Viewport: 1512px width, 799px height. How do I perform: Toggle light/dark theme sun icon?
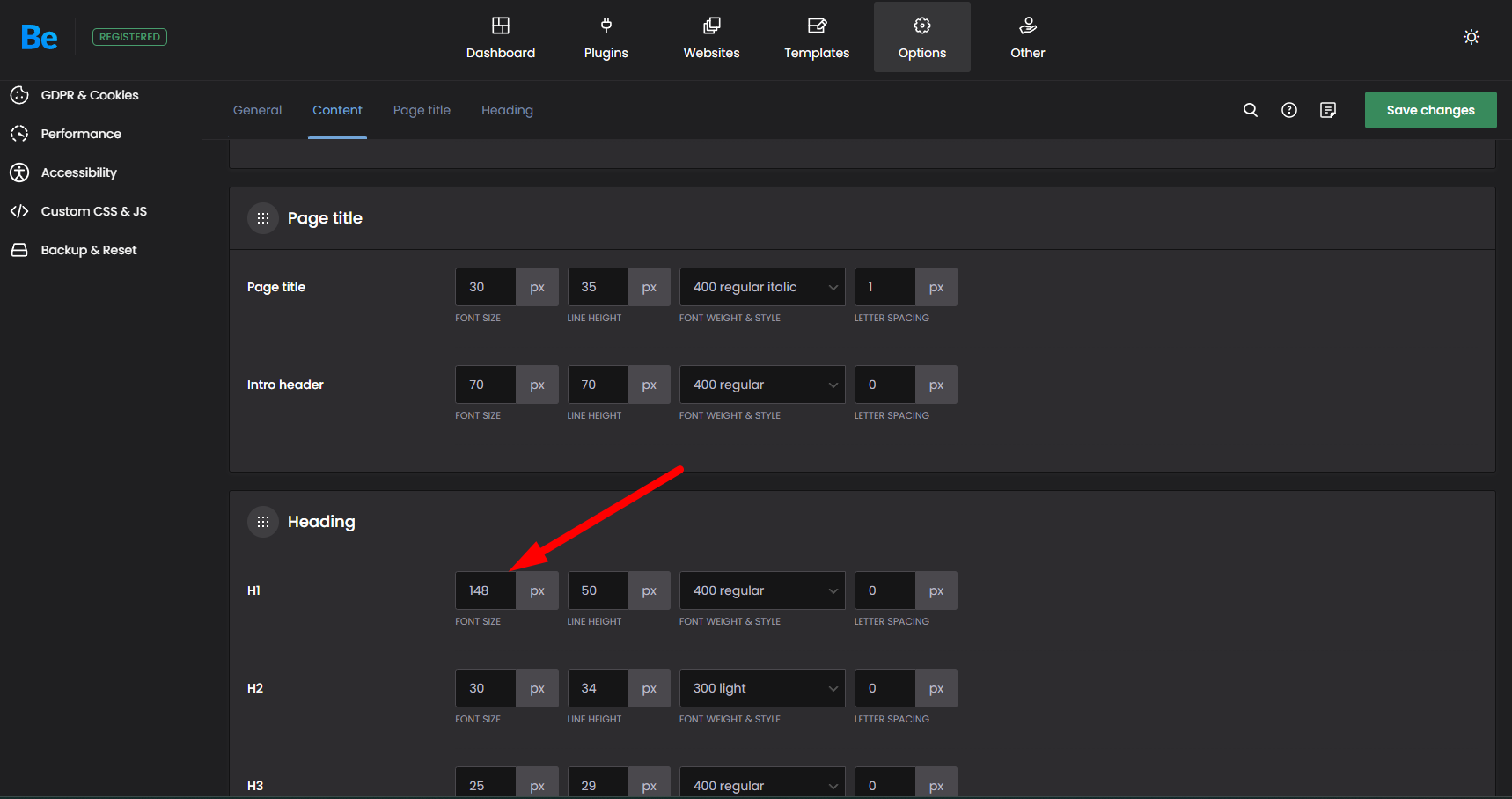tap(1471, 37)
